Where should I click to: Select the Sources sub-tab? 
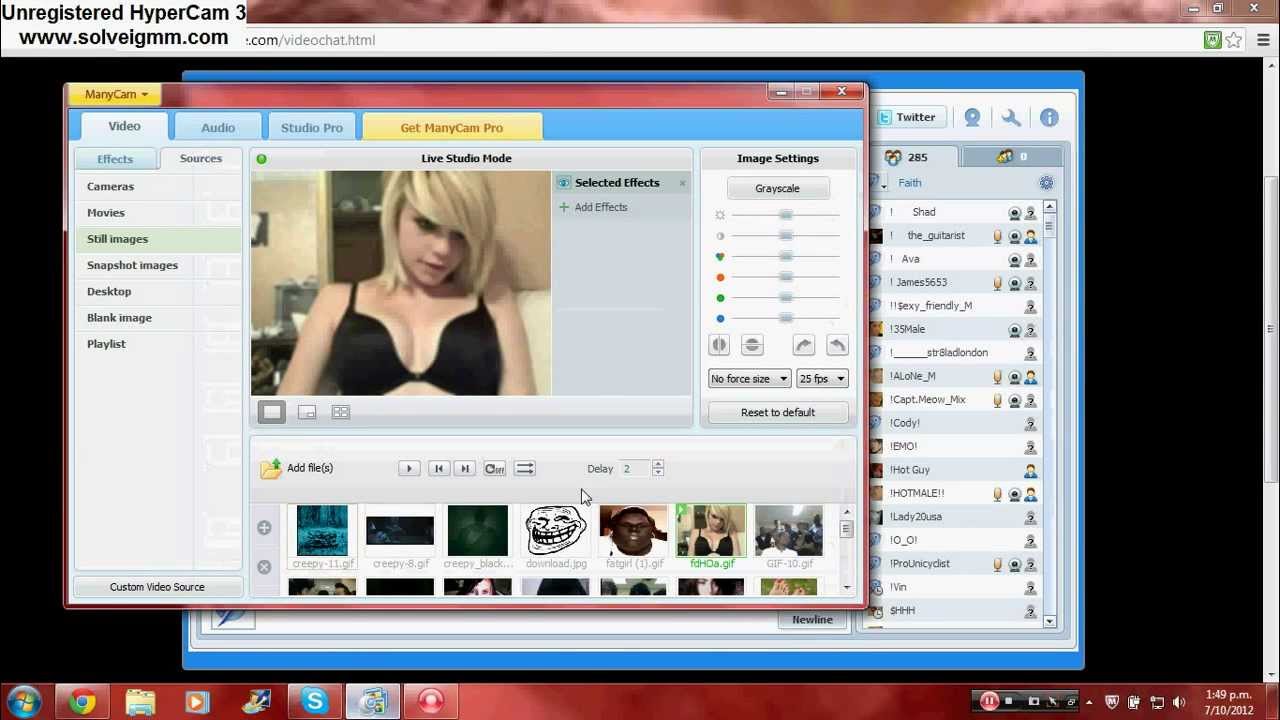pyautogui.click(x=201, y=158)
